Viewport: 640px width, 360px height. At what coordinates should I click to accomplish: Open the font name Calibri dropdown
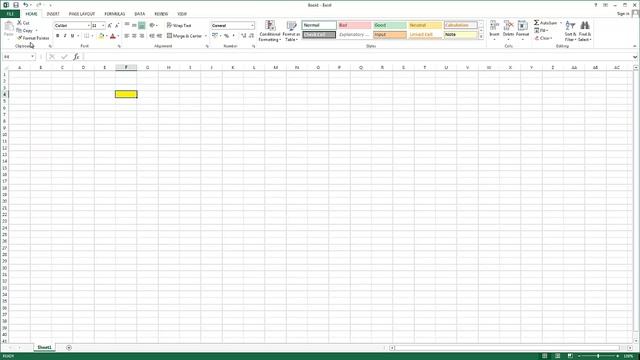click(x=89, y=25)
